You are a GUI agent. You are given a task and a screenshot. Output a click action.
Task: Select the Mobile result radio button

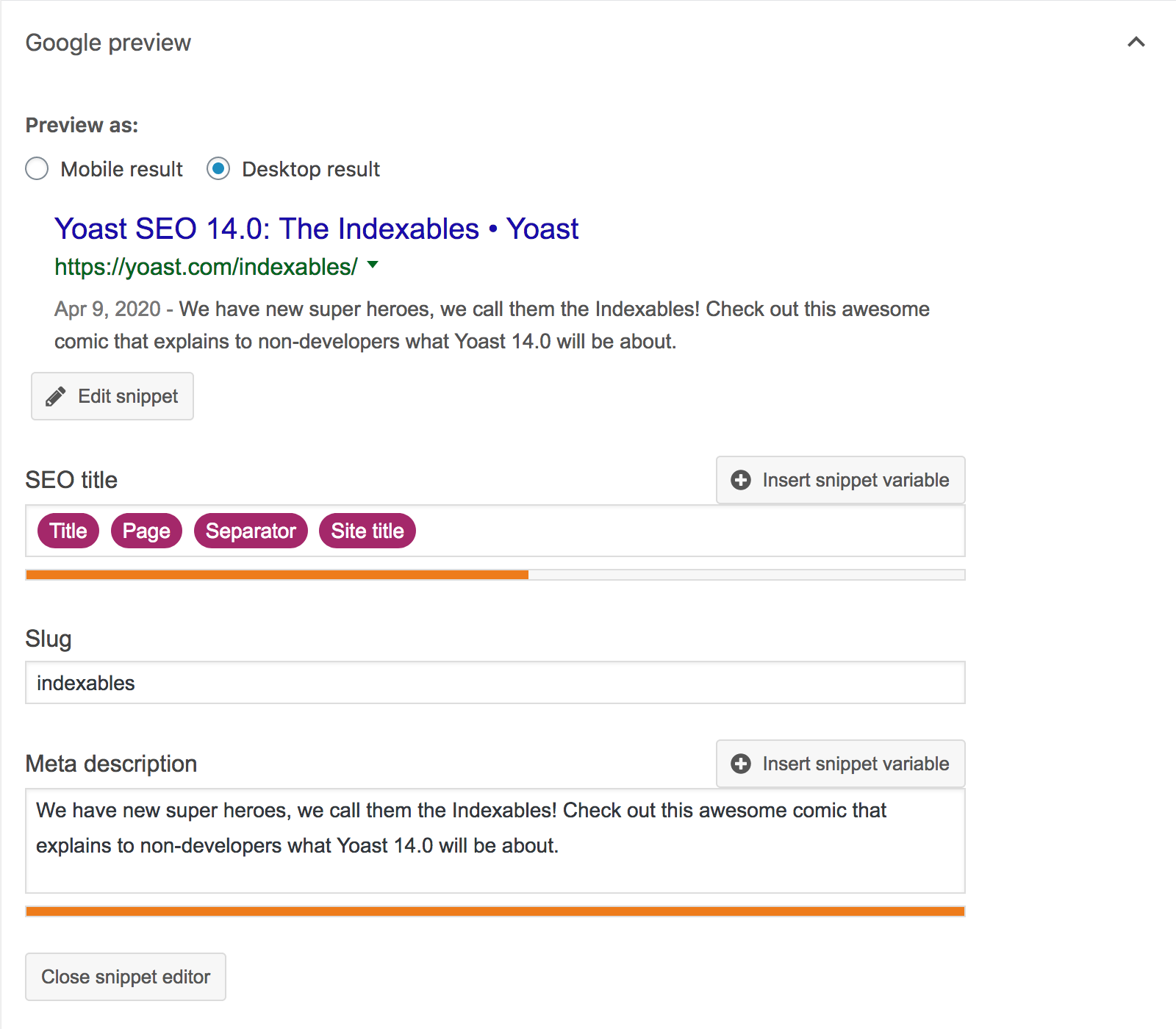tap(37, 169)
